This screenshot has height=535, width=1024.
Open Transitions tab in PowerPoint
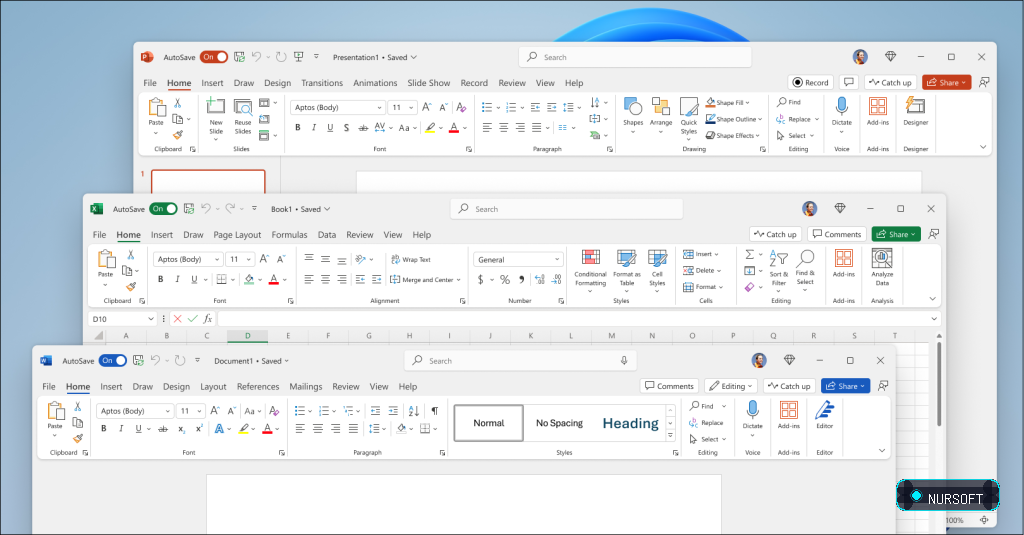coord(322,83)
